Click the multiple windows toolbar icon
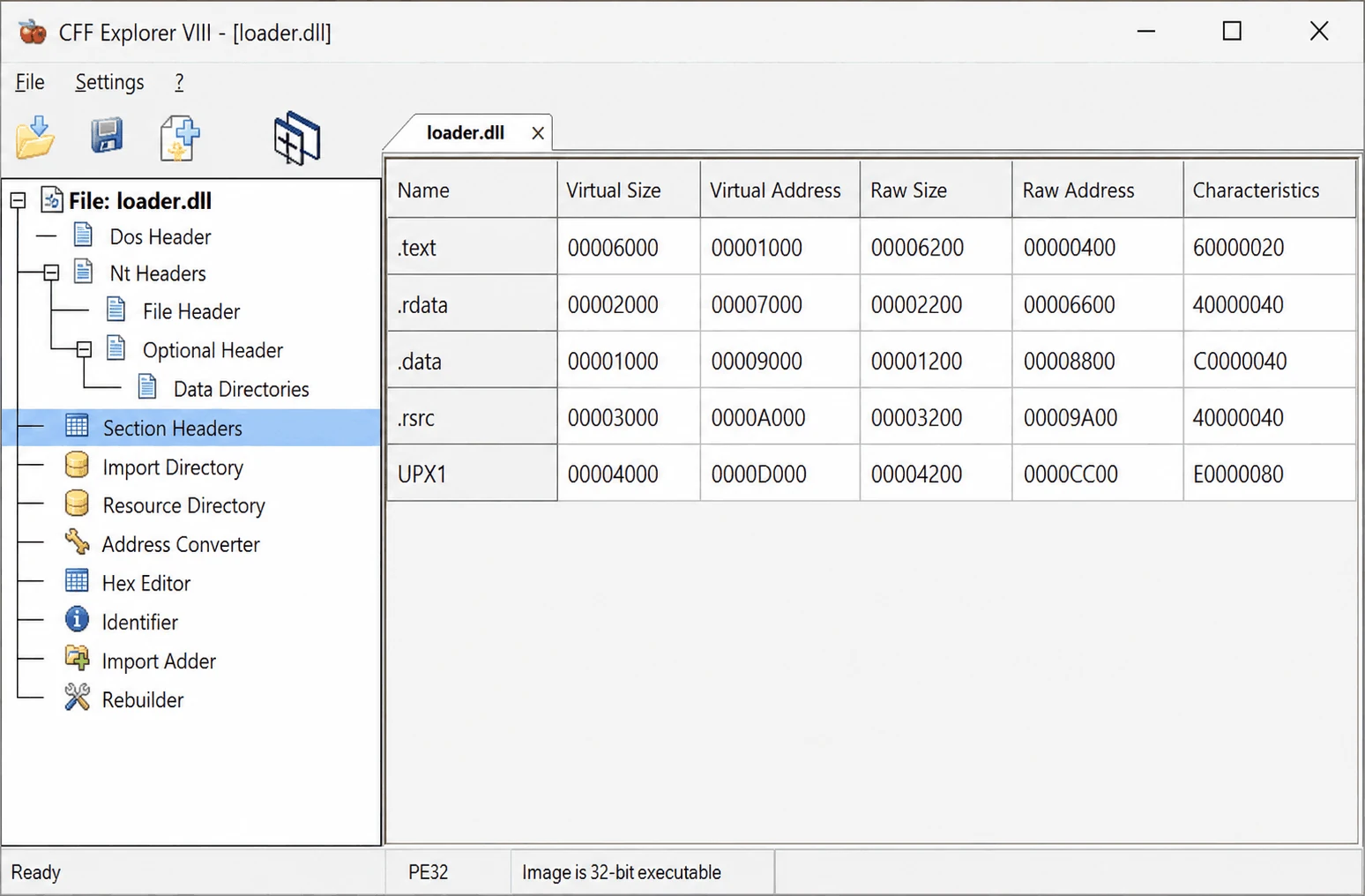 pyautogui.click(x=296, y=138)
